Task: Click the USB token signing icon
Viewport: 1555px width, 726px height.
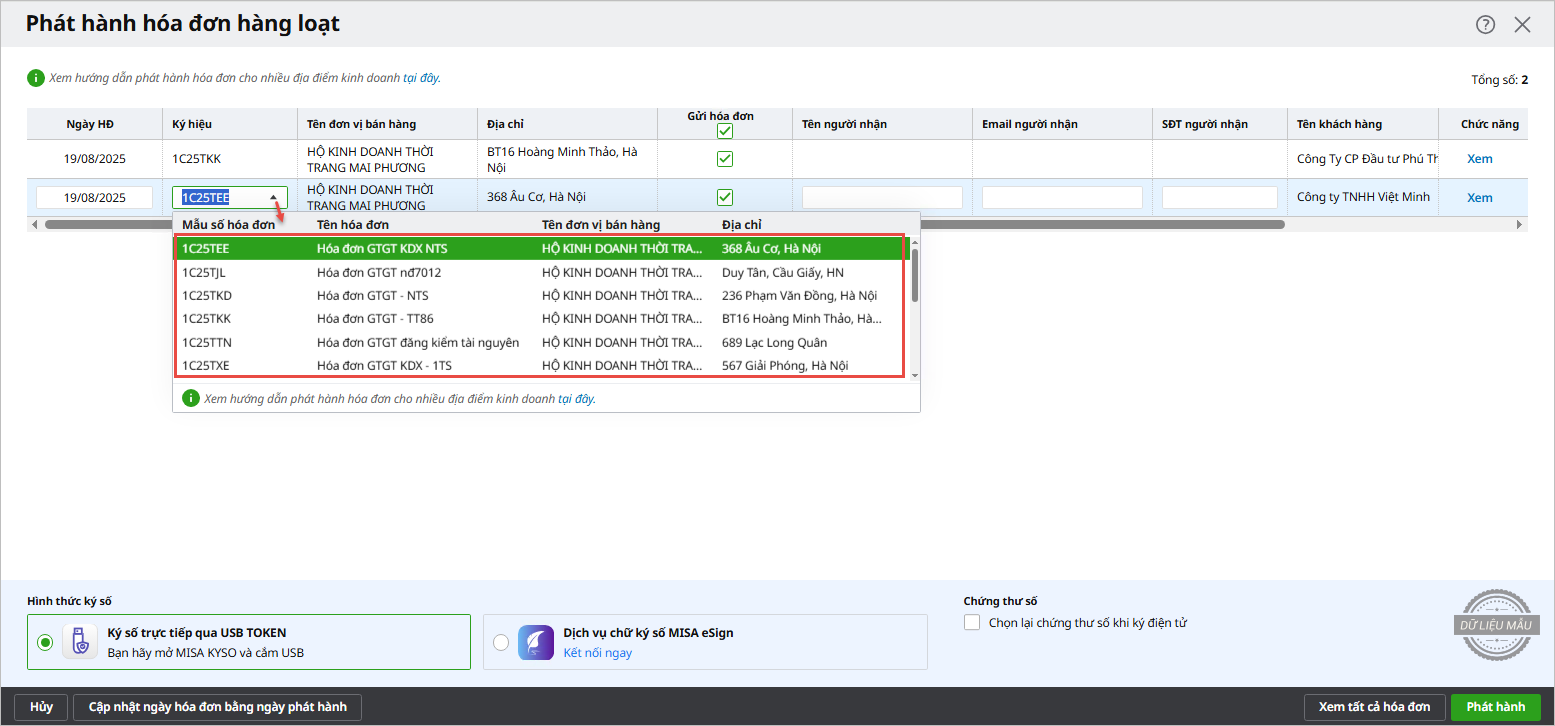Action: [x=80, y=642]
